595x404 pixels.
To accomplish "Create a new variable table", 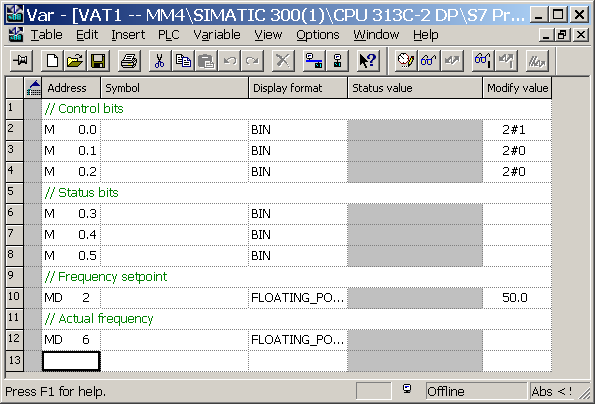I will pyautogui.click(x=52, y=61).
